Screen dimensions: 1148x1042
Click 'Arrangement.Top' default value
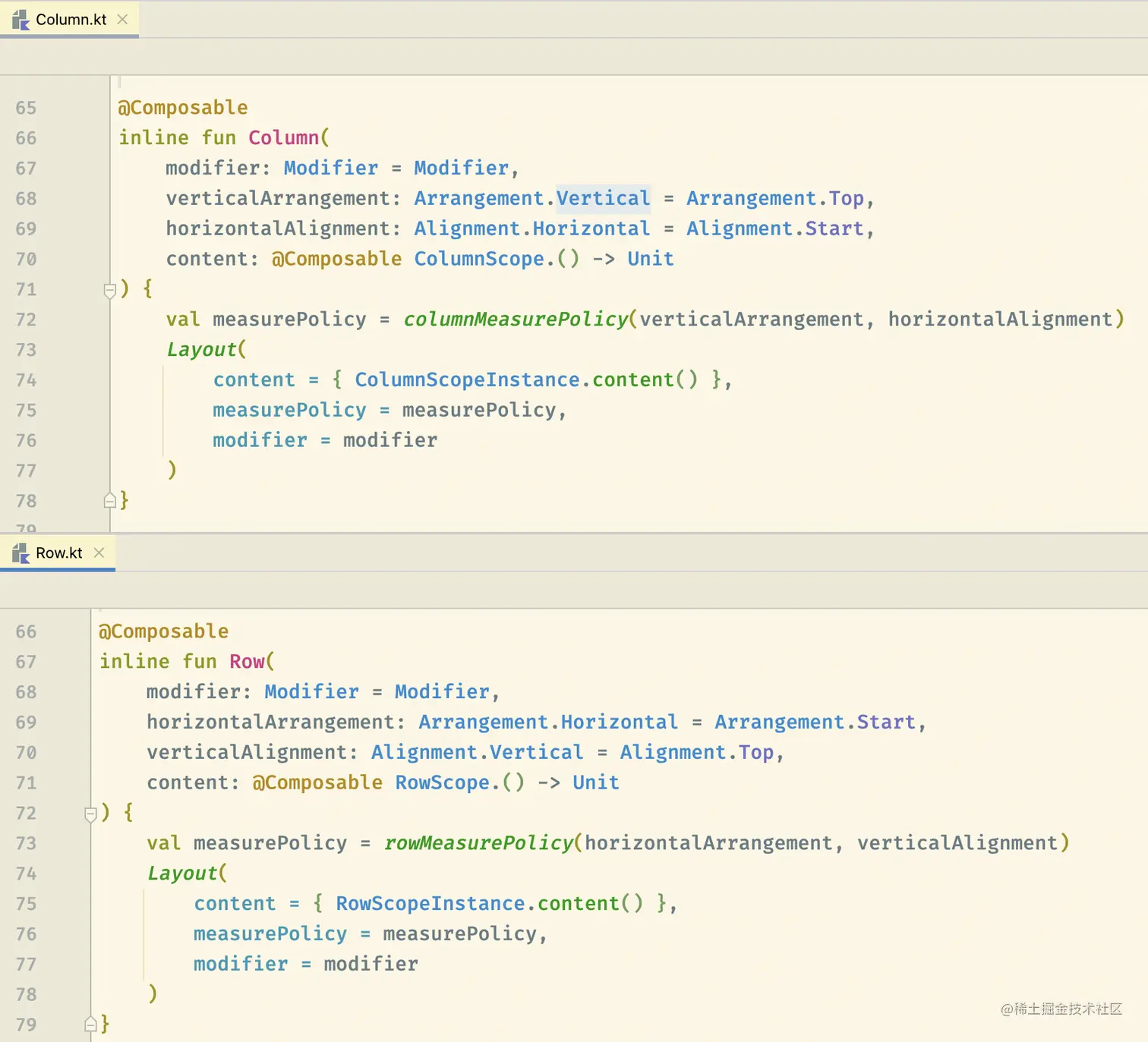click(x=775, y=199)
